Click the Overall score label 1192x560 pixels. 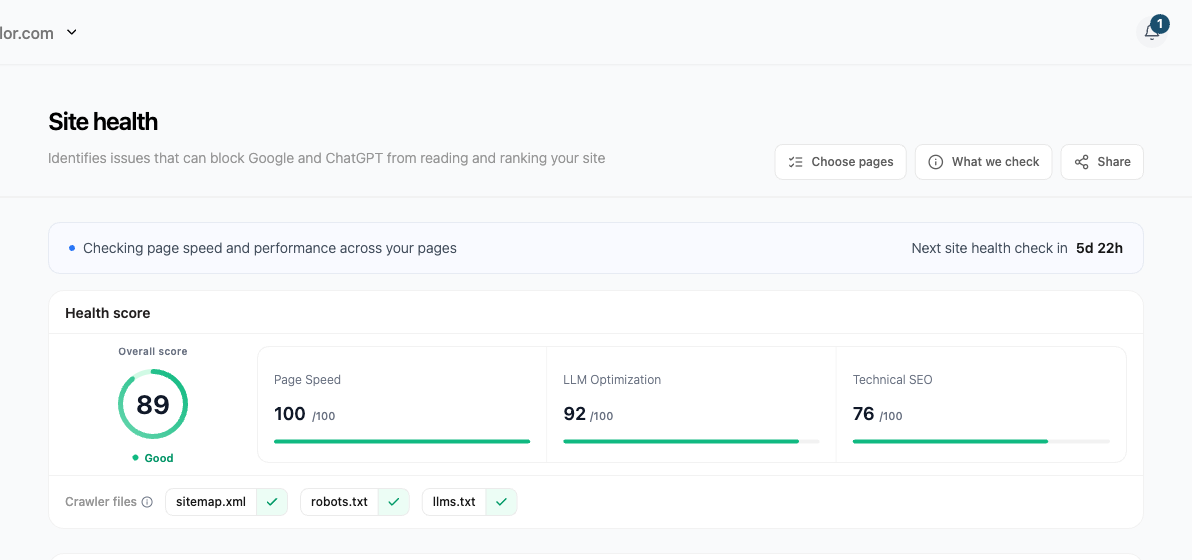(x=153, y=352)
